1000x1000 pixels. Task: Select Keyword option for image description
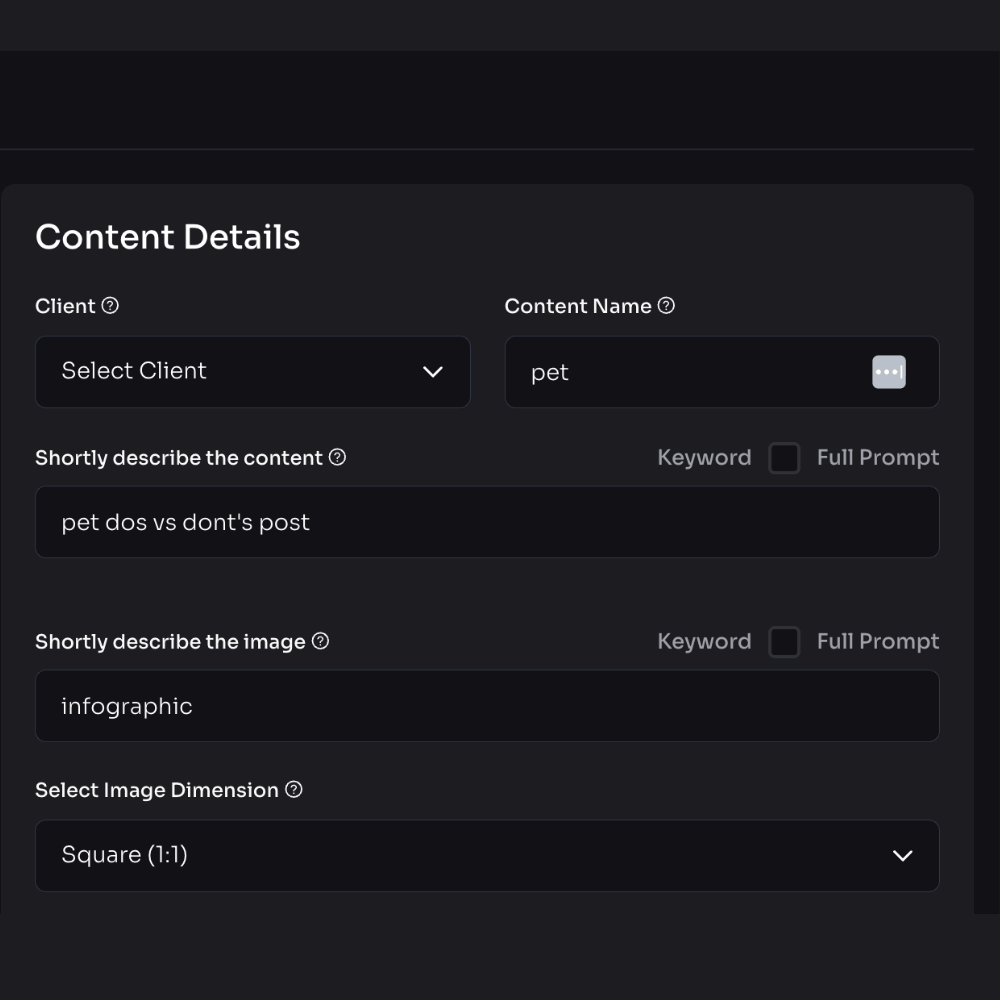[704, 642]
